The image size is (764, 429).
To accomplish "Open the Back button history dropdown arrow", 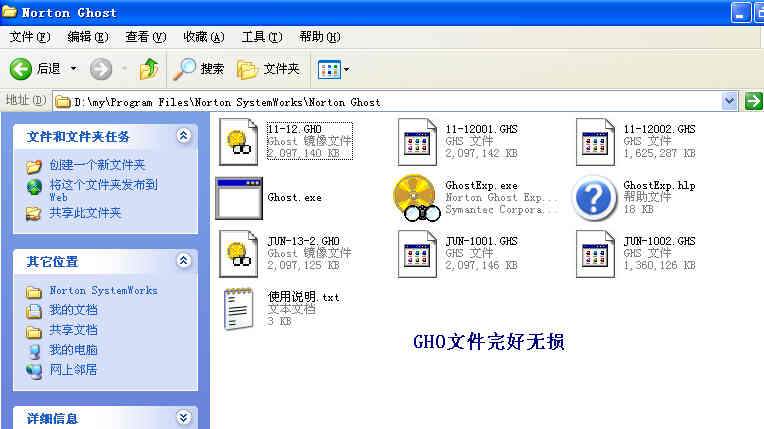I will point(74,69).
